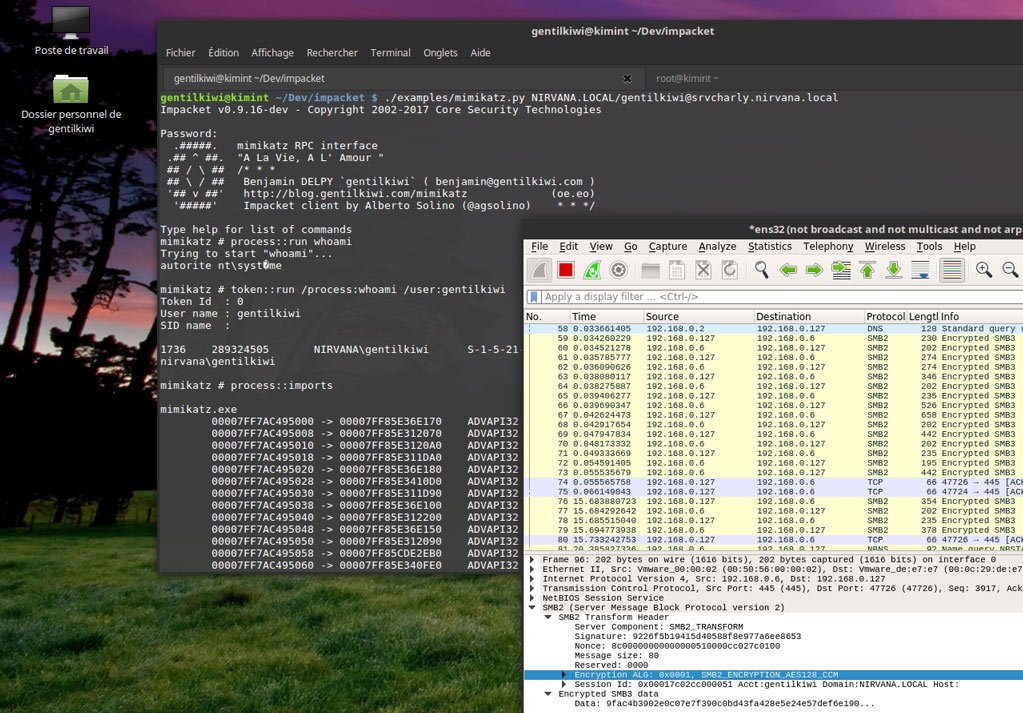Open Wireshark Telephony menu
Screen dimensions: 1023x713
tap(828, 247)
